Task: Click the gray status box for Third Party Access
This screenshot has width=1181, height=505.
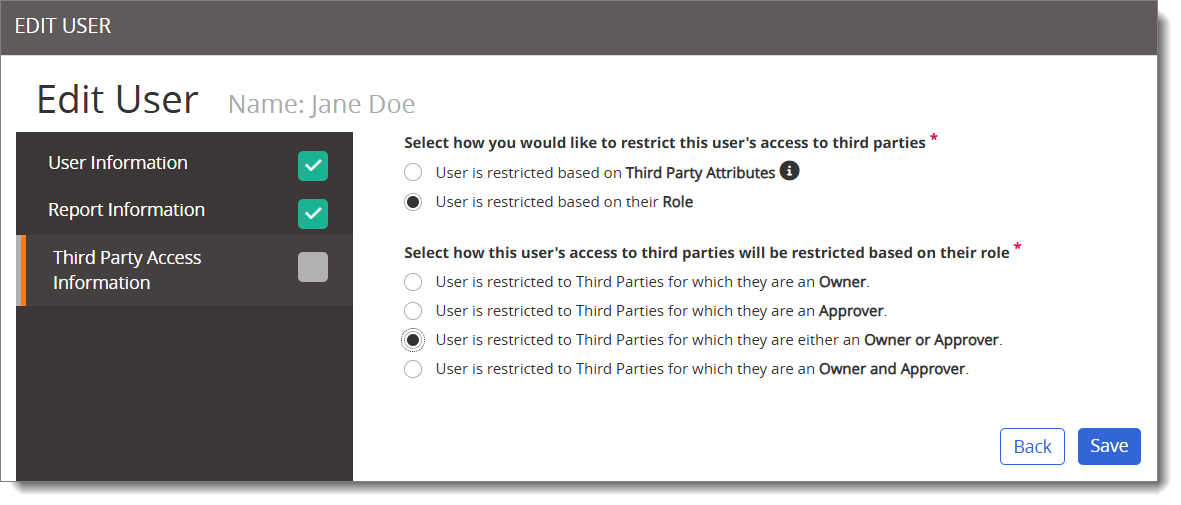Action: pos(313,267)
